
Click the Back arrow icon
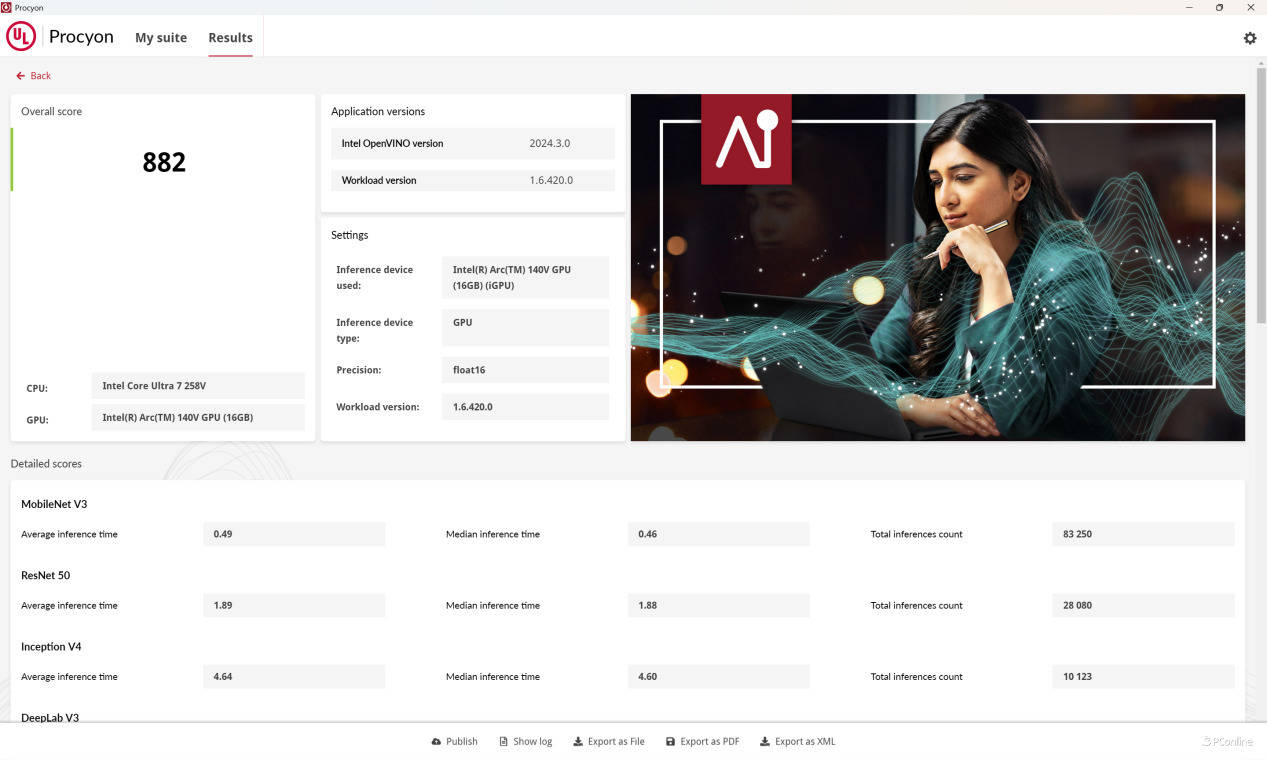(x=20, y=76)
